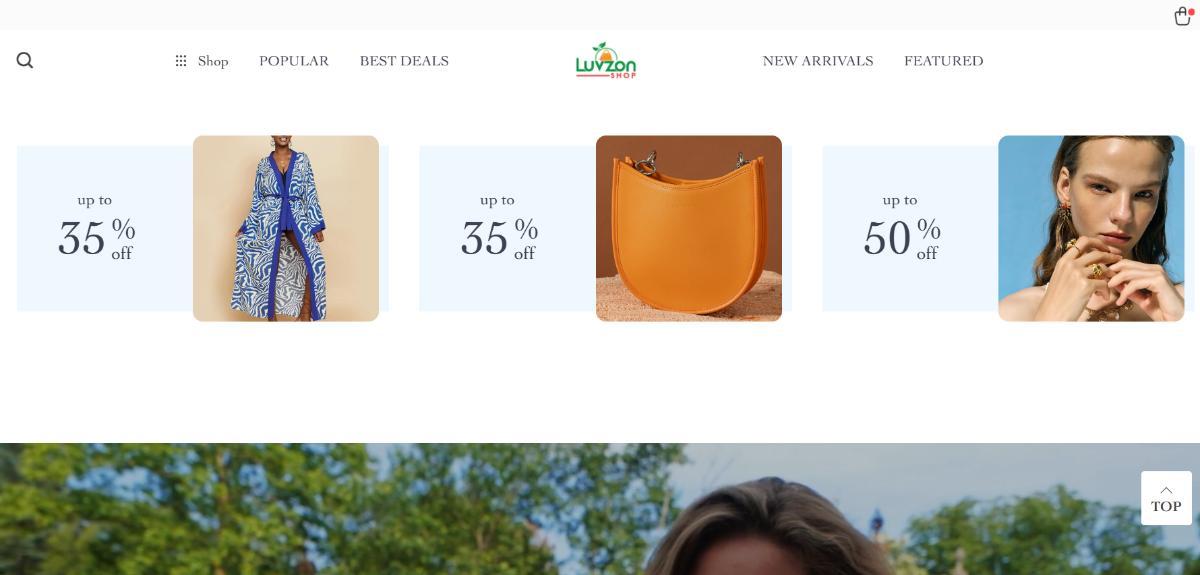Click the red notification dot on cart
This screenshot has height=575, width=1200.
coord(1191,11)
